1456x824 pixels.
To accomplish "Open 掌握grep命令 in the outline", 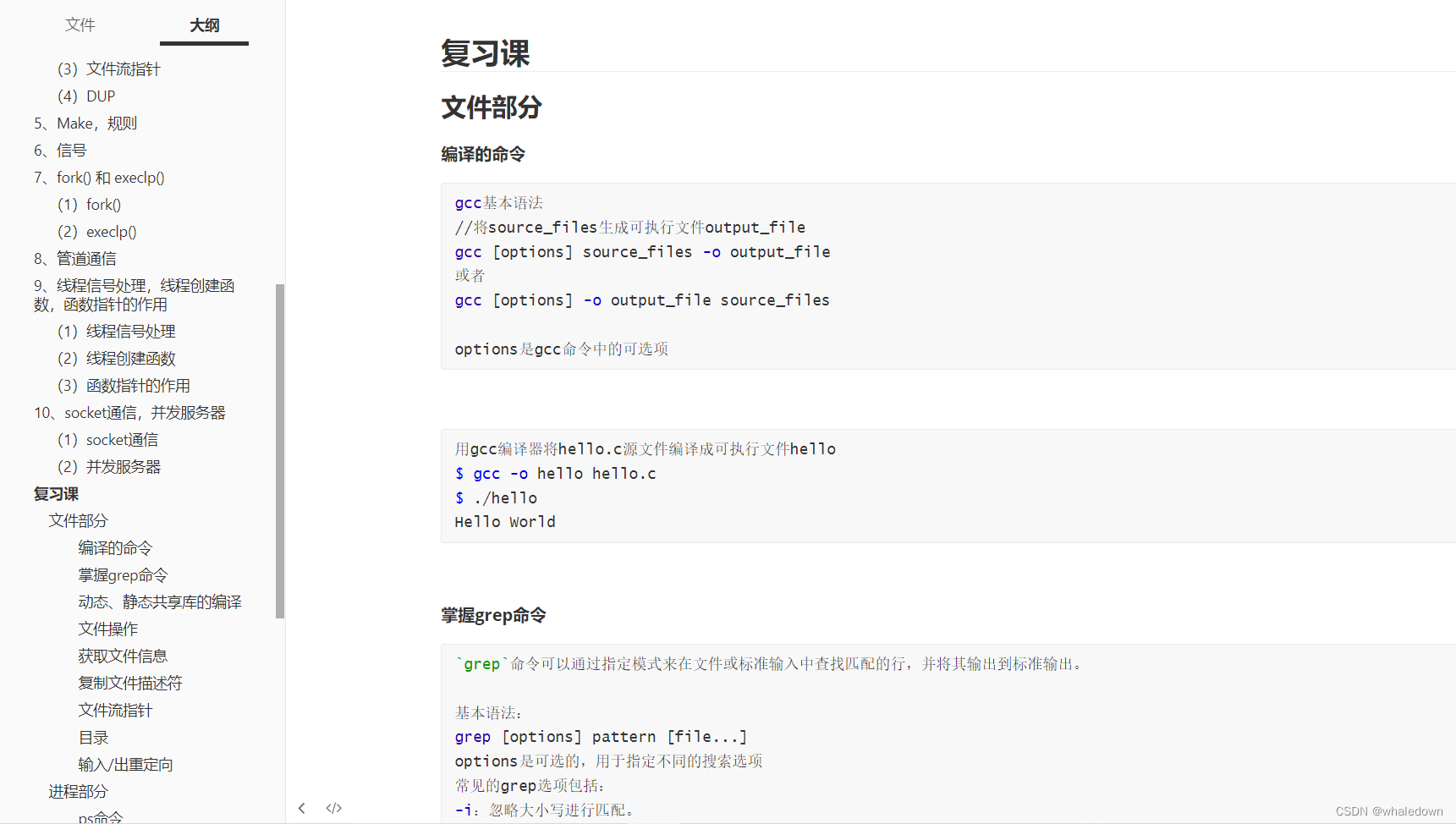I will pos(123,574).
